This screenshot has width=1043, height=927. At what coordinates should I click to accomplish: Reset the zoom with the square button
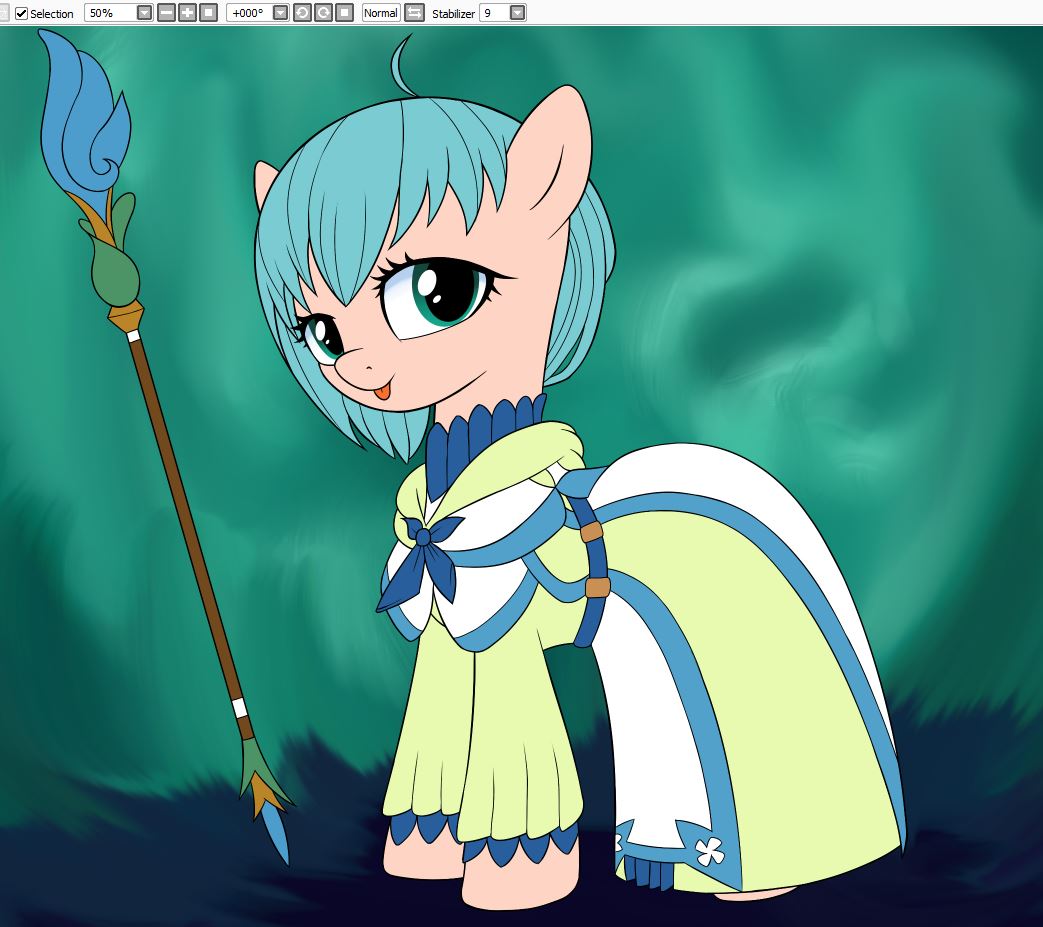coord(209,13)
